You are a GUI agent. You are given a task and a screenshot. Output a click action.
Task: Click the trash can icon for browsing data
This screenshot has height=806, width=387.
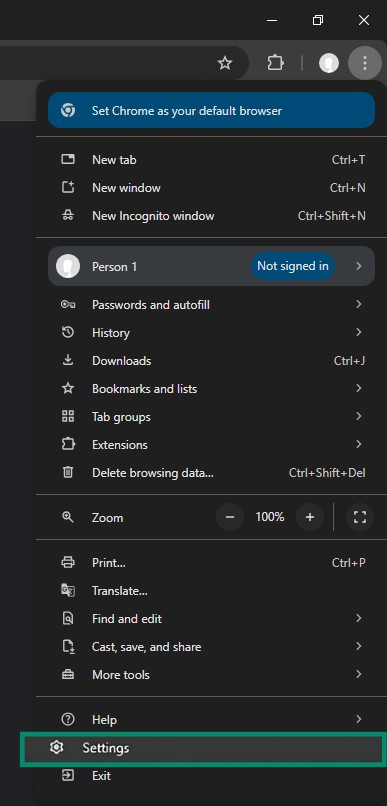pos(68,472)
